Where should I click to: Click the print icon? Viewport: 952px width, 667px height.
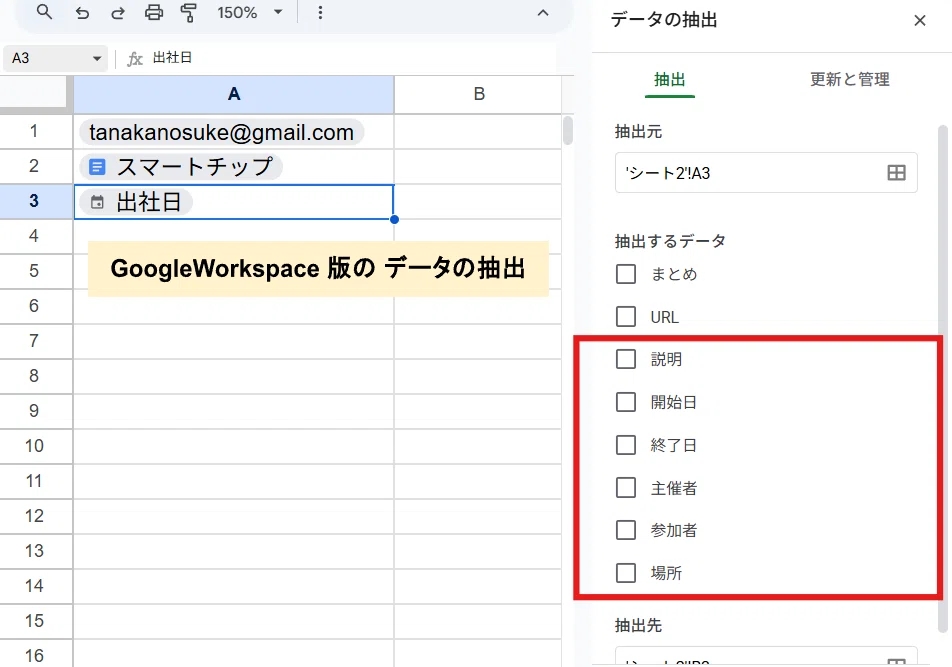(x=154, y=13)
